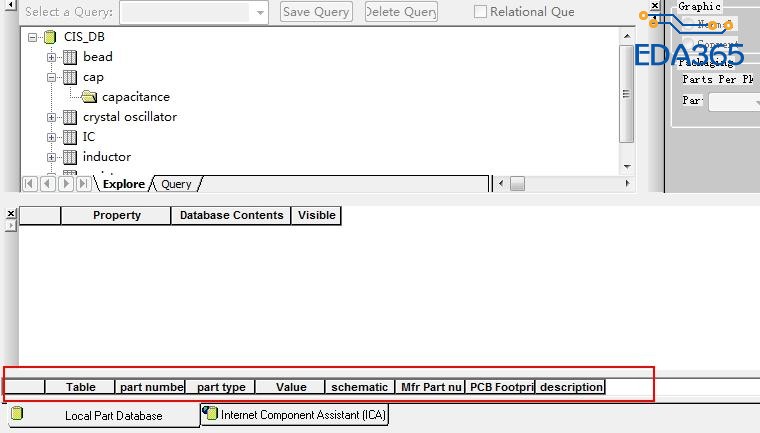Go to next tab arrow button
Viewport: 760px width, 433px height.
click(66, 184)
